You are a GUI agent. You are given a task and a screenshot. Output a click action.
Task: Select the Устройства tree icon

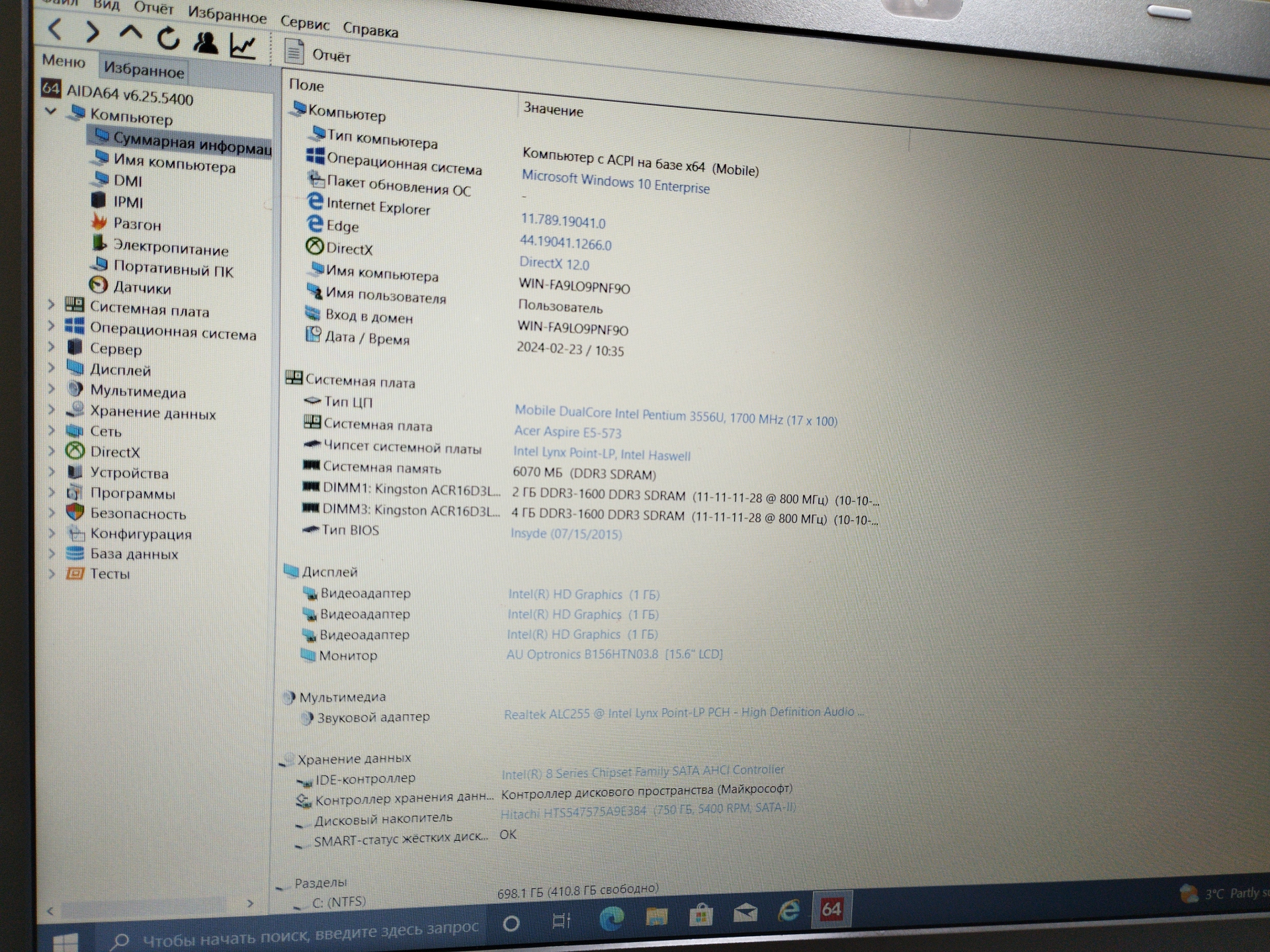point(75,471)
